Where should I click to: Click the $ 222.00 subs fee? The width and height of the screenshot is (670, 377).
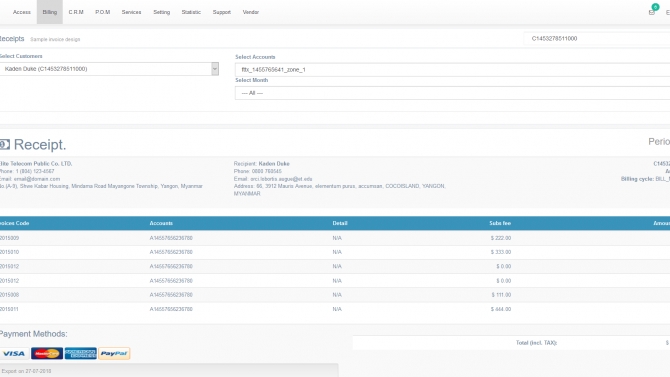click(x=501, y=238)
